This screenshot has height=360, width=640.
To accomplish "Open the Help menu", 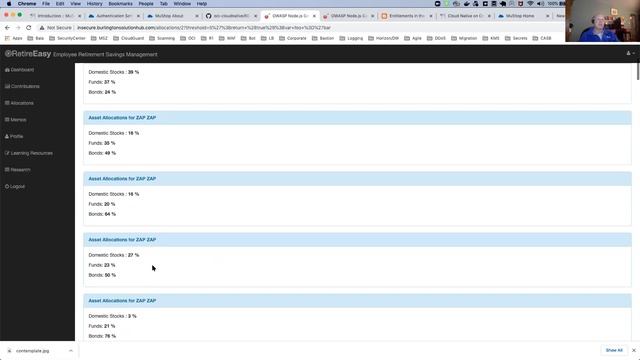I will (x=202, y=4).
